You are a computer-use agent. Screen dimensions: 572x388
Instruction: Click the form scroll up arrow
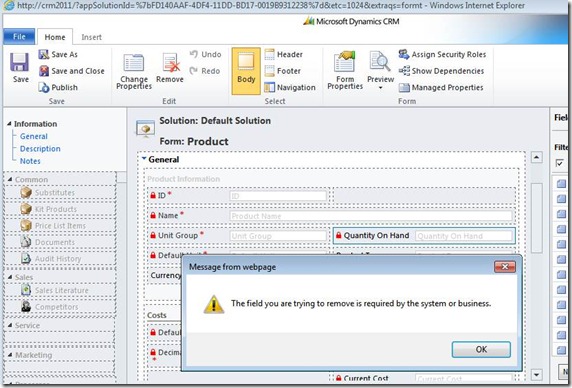(x=536, y=158)
